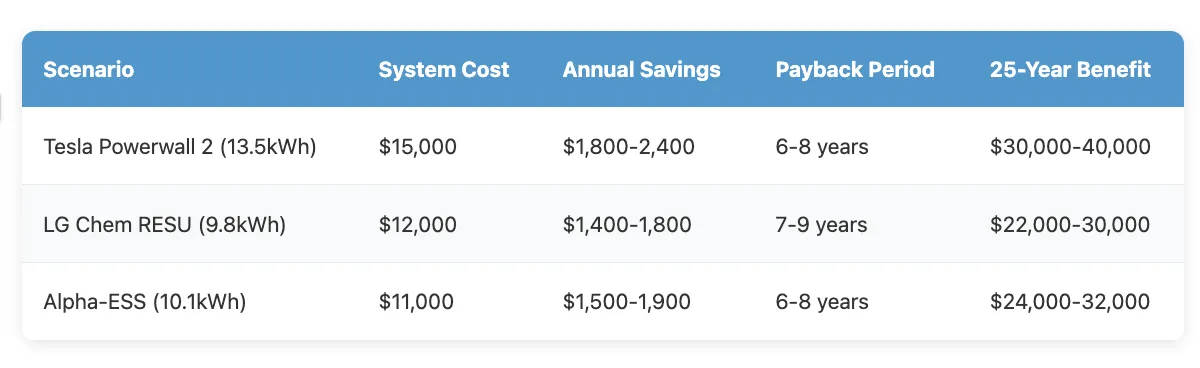Select the $12,000 system cost value
Image resolution: width=1200 pixels, height=368 pixels.
coord(418,225)
